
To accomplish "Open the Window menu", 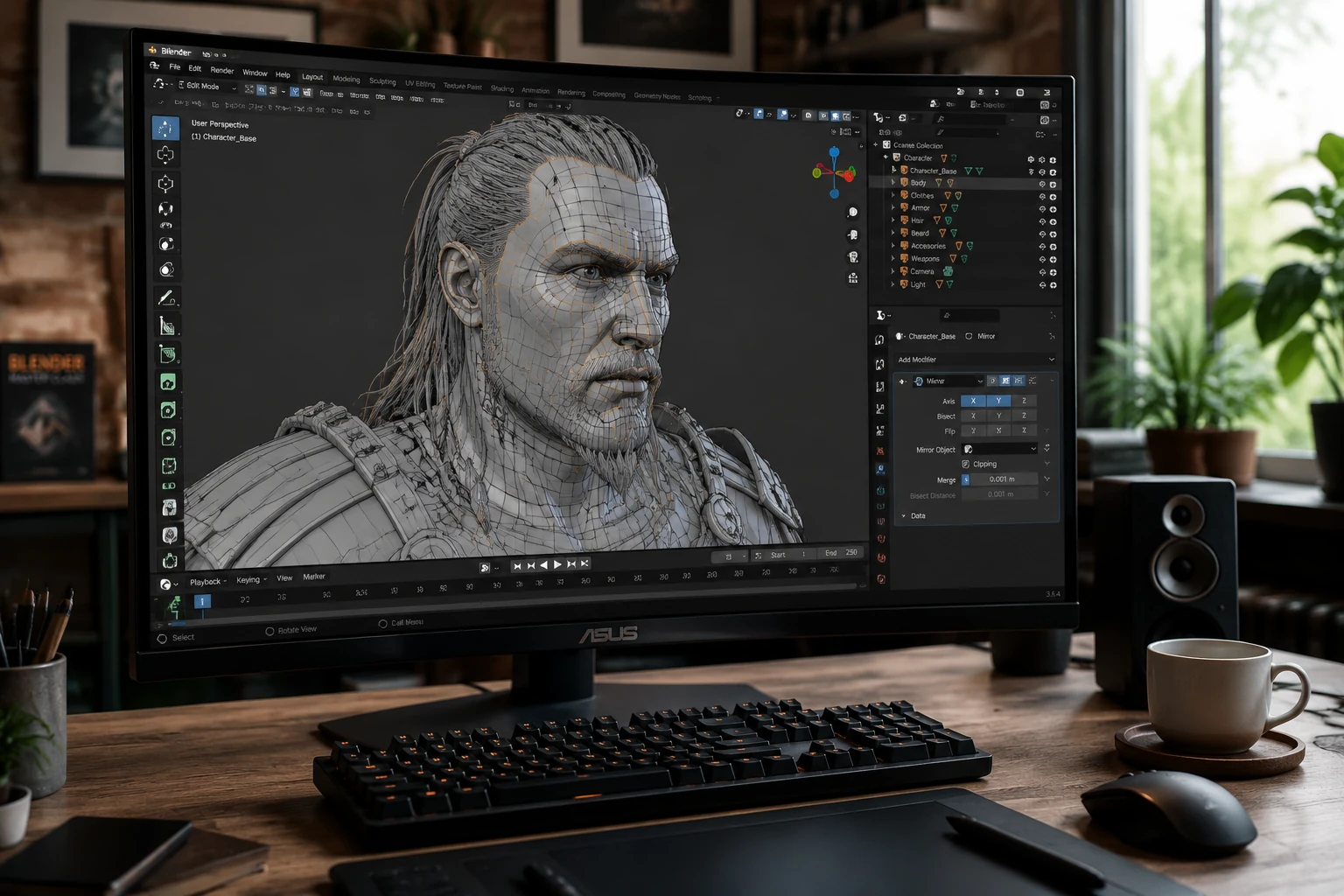I will pyautogui.click(x=255, y=73).
